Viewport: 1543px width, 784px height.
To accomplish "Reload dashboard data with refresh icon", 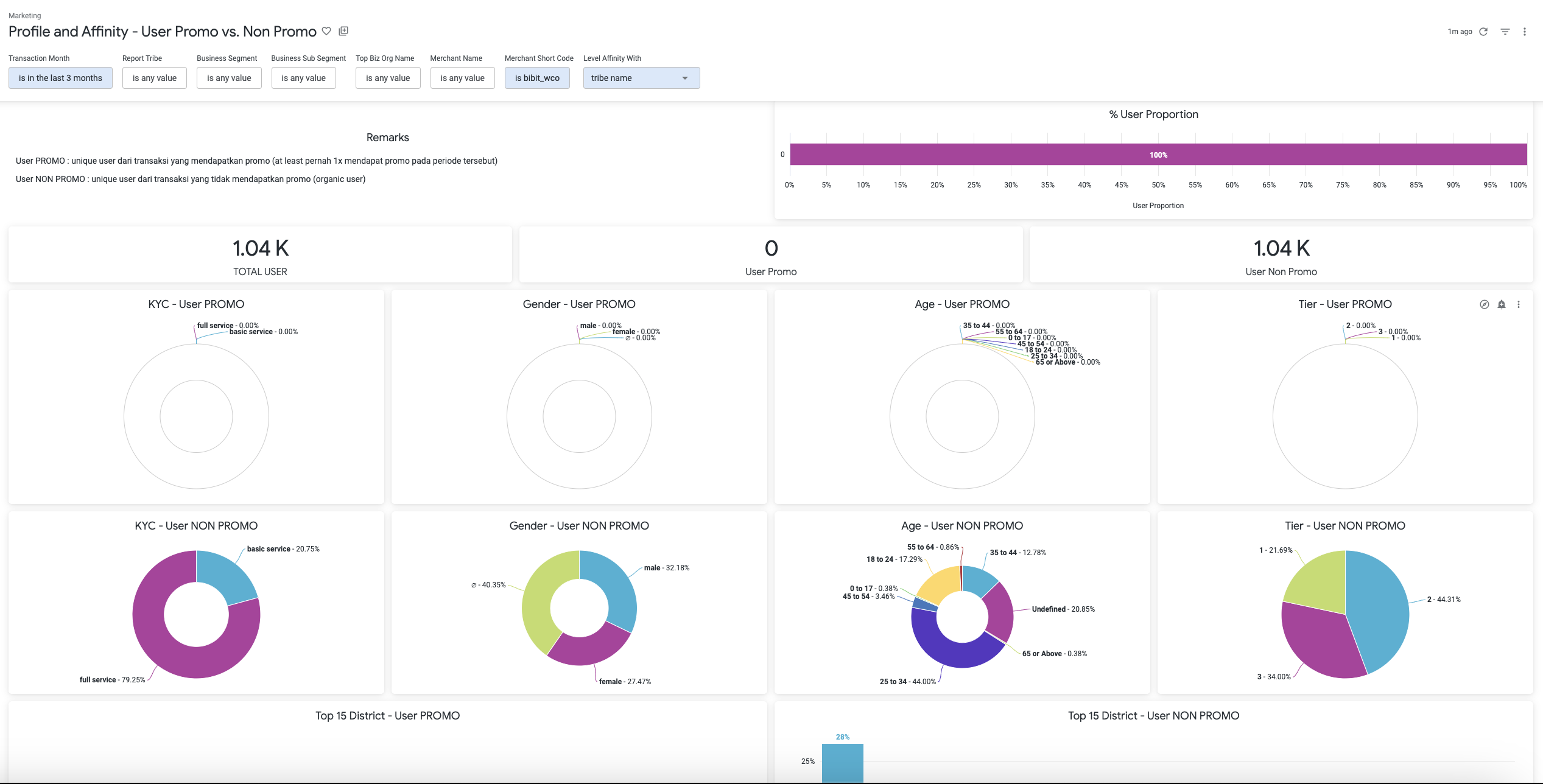I will click(x=1483, y=32).
